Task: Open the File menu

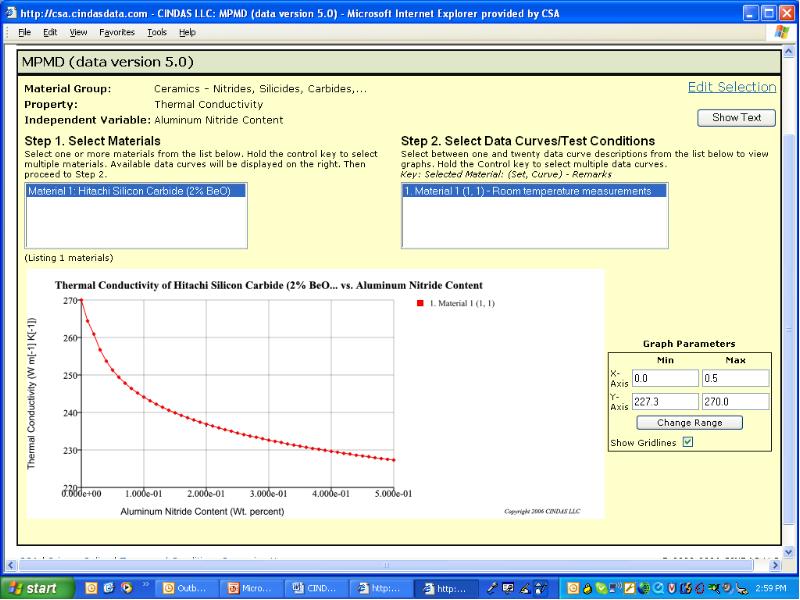Action: point(25,32)
